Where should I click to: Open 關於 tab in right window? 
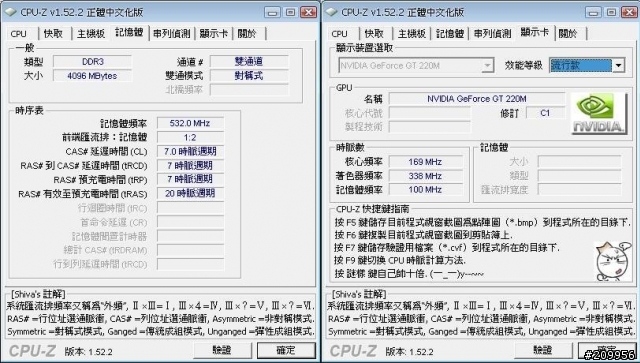point(568,34)
